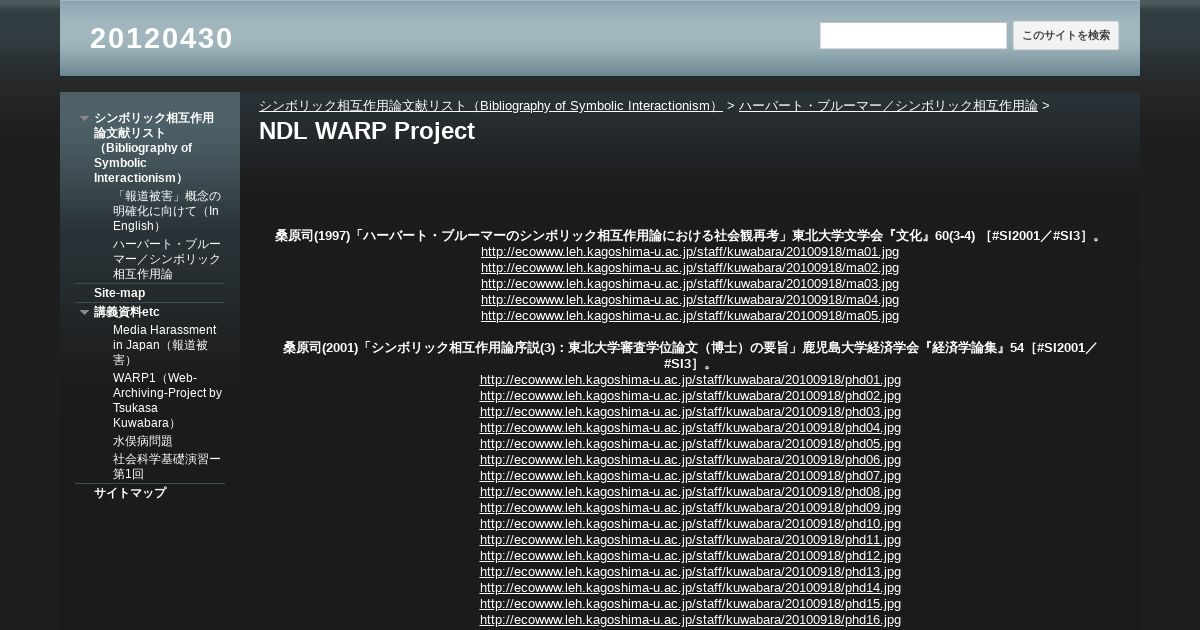This screenshot has width=1200, height=630.
Task: Open the phd16.jpg link
Action: [x=690, y=620]
